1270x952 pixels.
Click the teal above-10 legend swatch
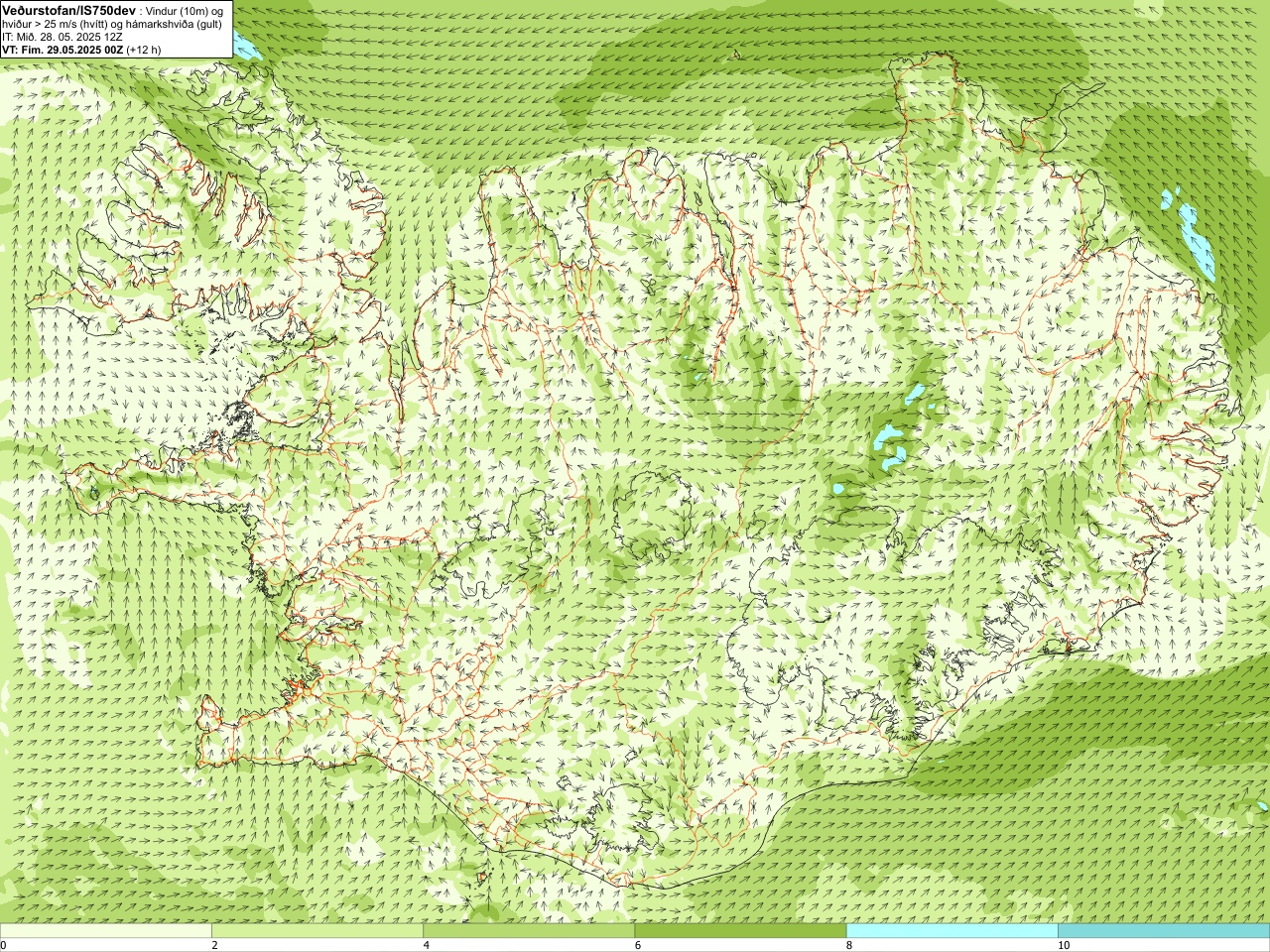(1164, 931)
